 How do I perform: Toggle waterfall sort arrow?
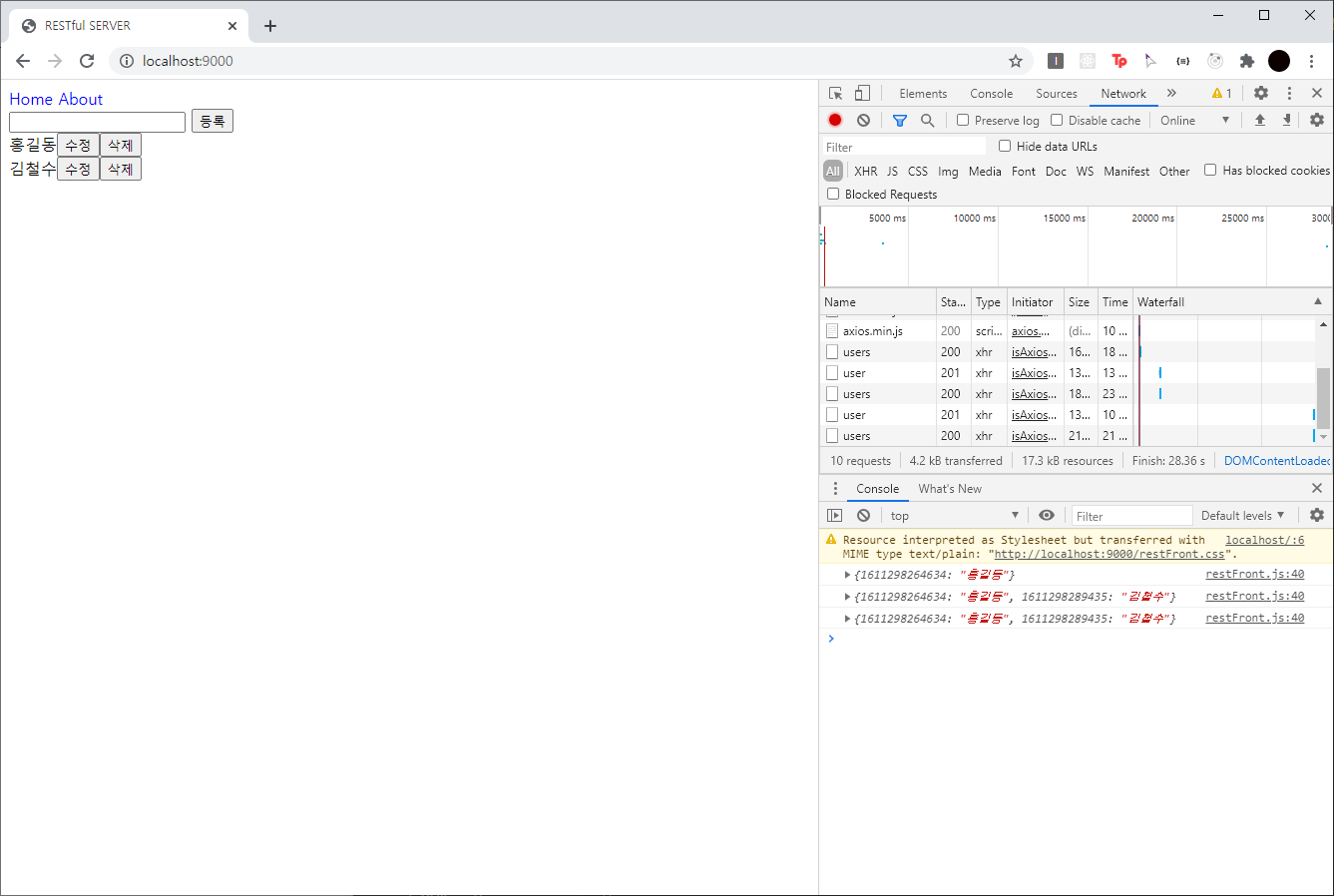pos(1318,301)
